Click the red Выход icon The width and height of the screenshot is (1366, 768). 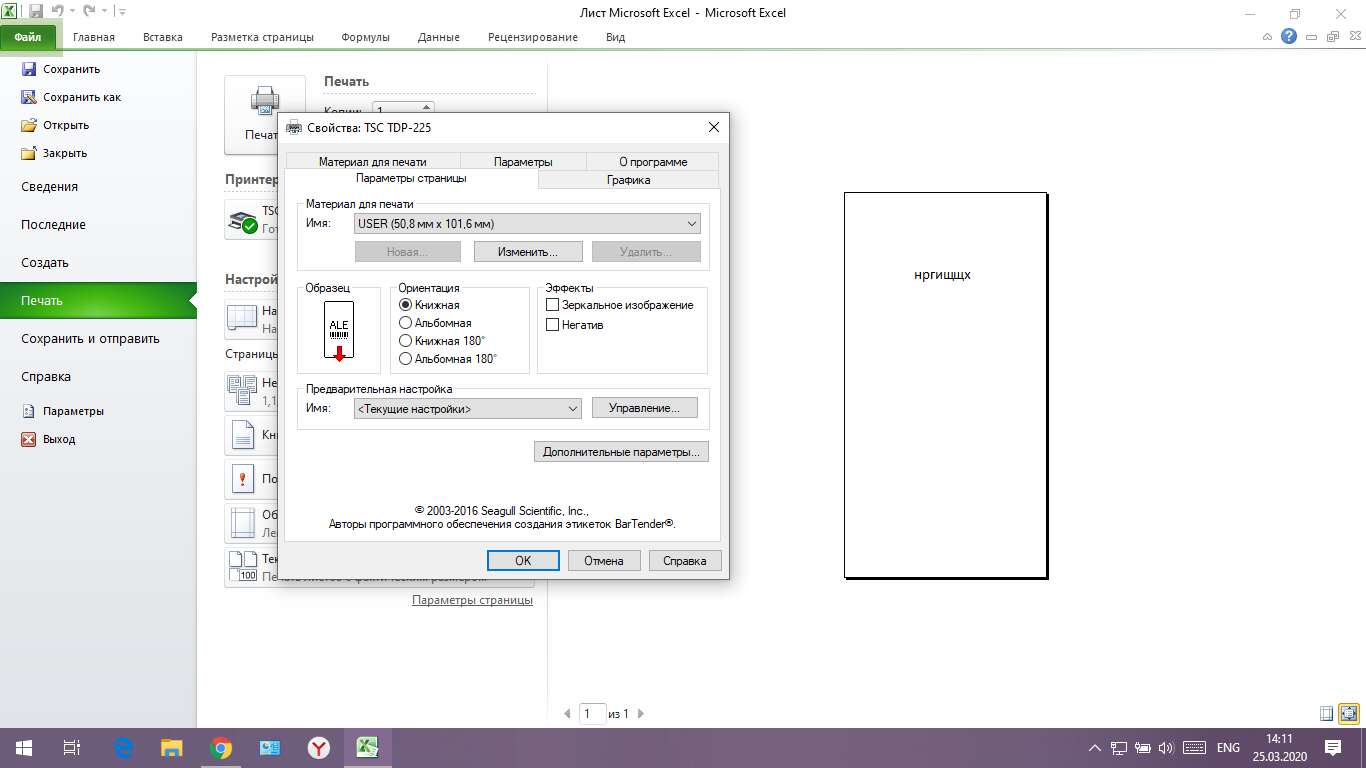[29, 439]
